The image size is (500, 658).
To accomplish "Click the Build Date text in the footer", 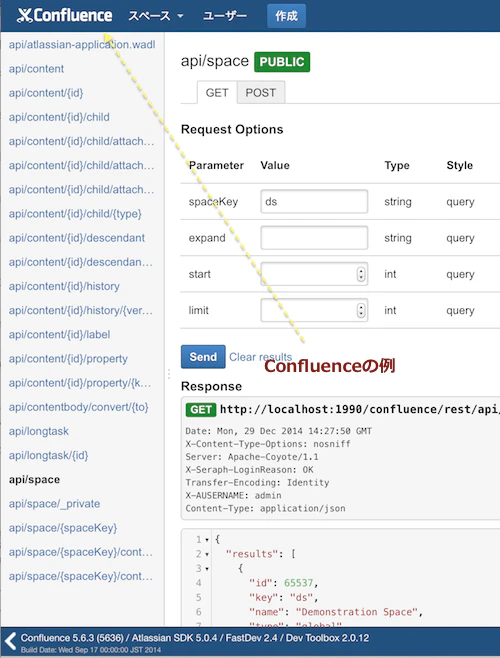I will click(91, 650).
